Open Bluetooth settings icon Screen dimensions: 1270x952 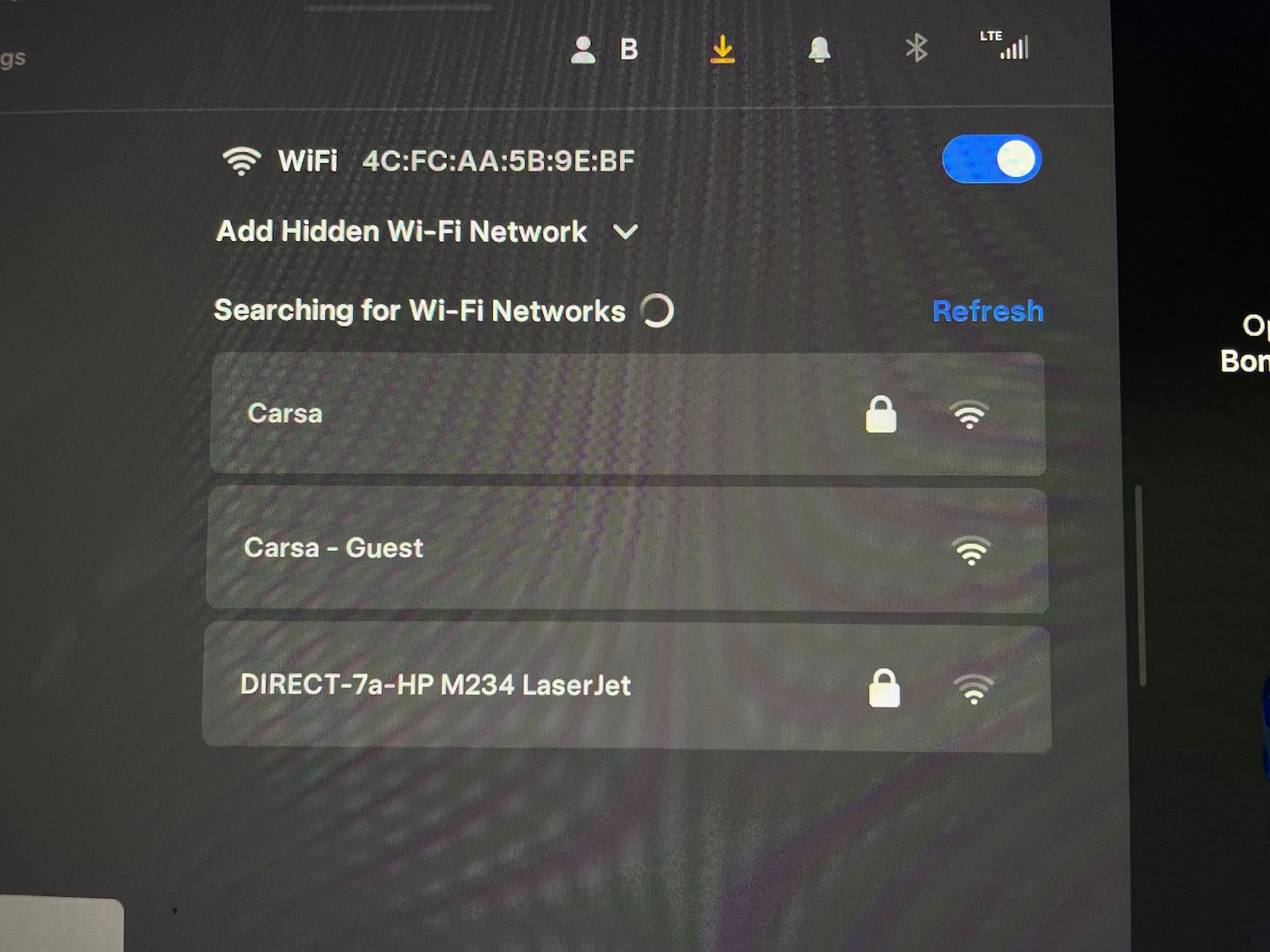point(916,48)
